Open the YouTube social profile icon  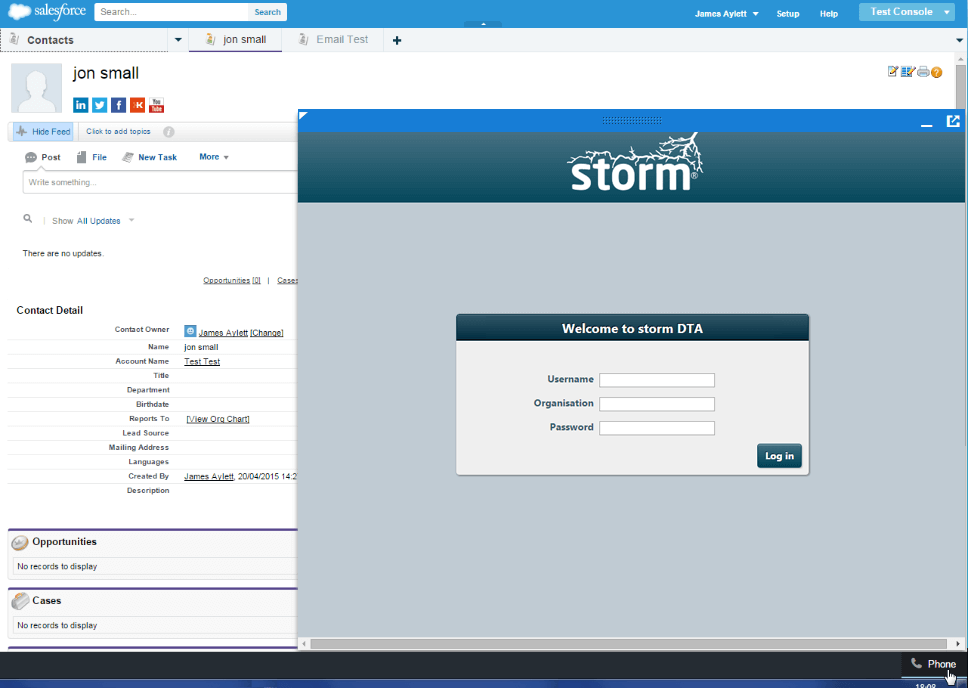[x=156, y=105]
